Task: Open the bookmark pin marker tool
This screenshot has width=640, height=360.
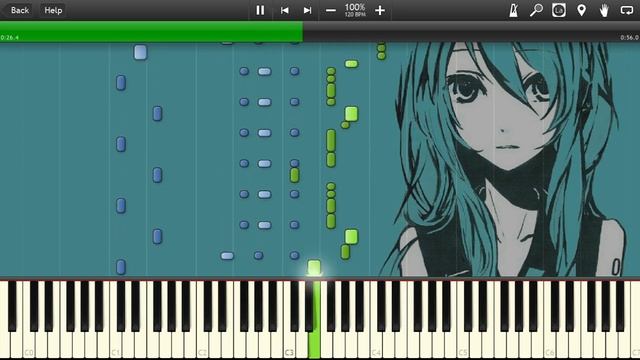Action: click(581, 10)
